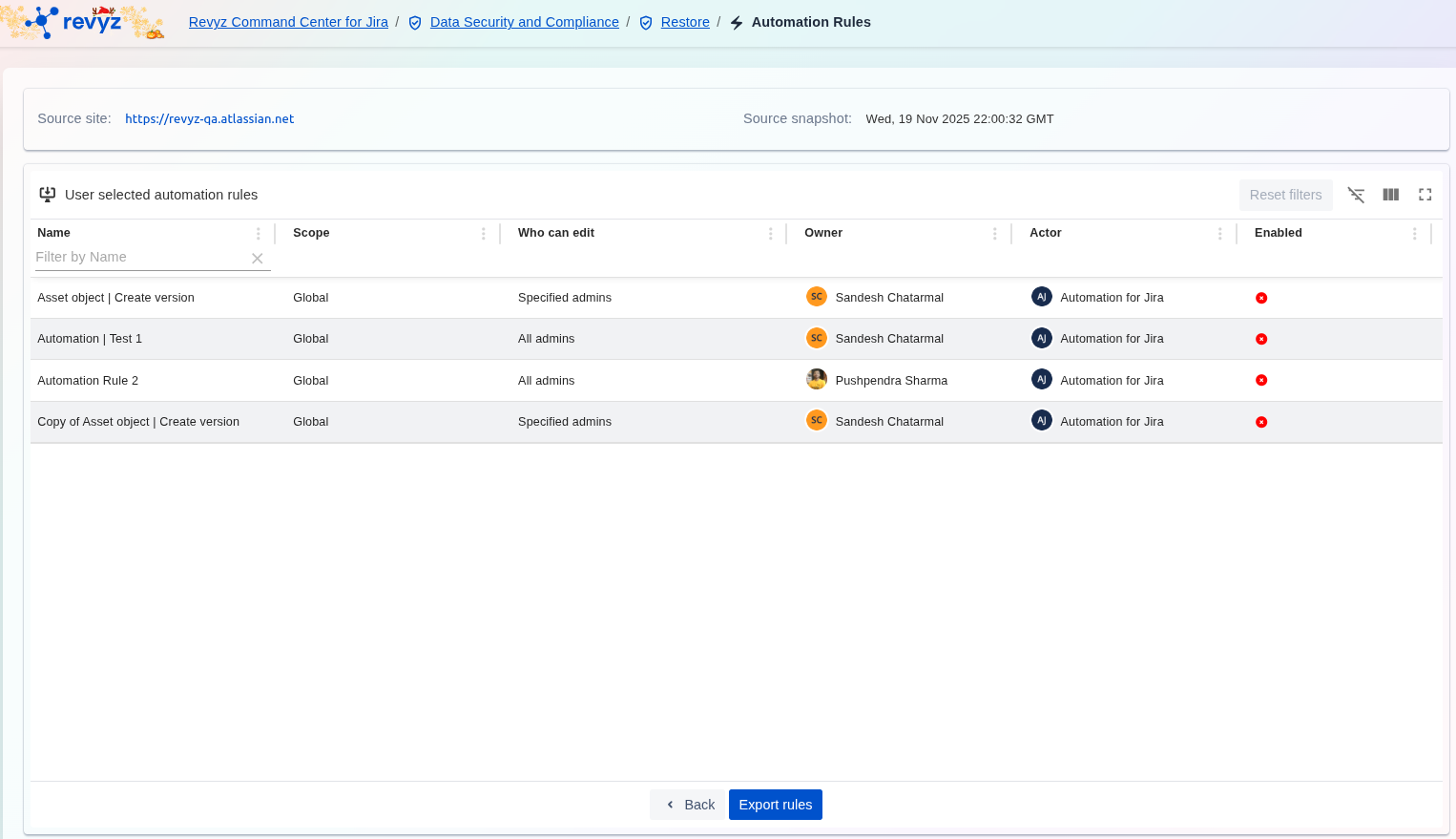
Task: Focus the Filter by Name field
Action: click(x=138, y=258)
